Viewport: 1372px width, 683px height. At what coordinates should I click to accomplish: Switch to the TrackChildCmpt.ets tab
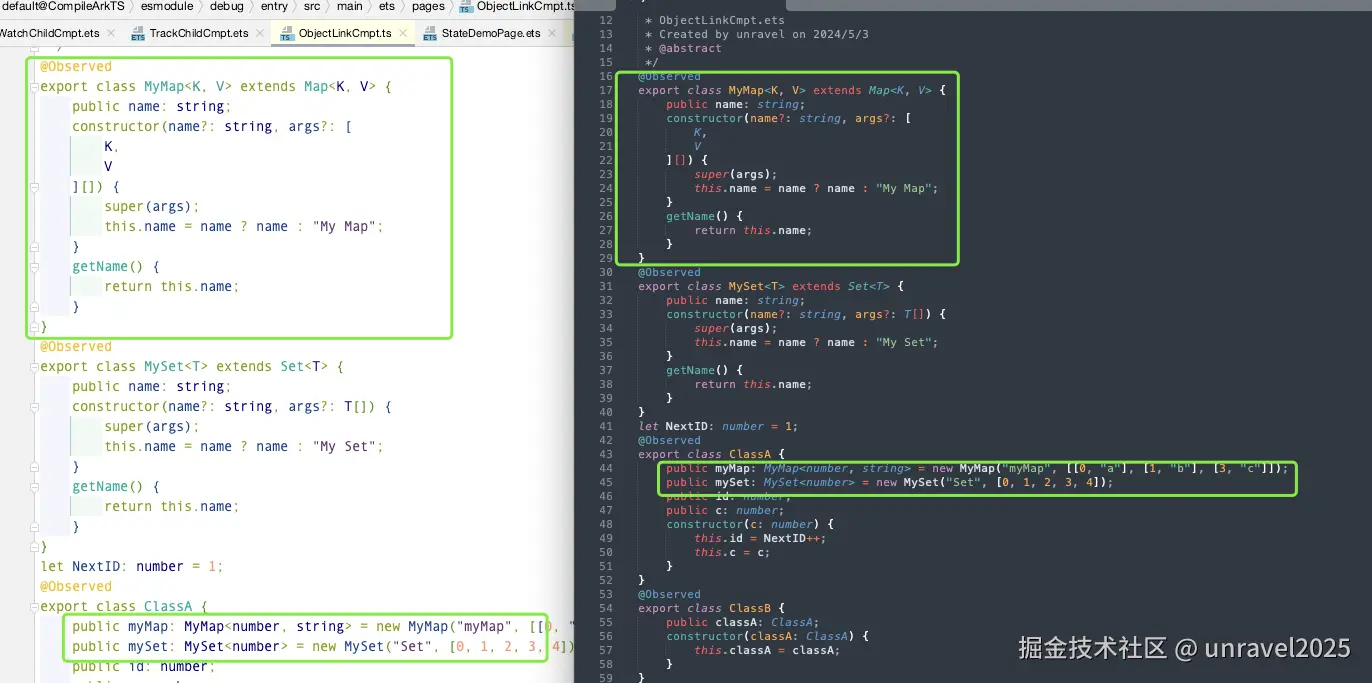199,33
